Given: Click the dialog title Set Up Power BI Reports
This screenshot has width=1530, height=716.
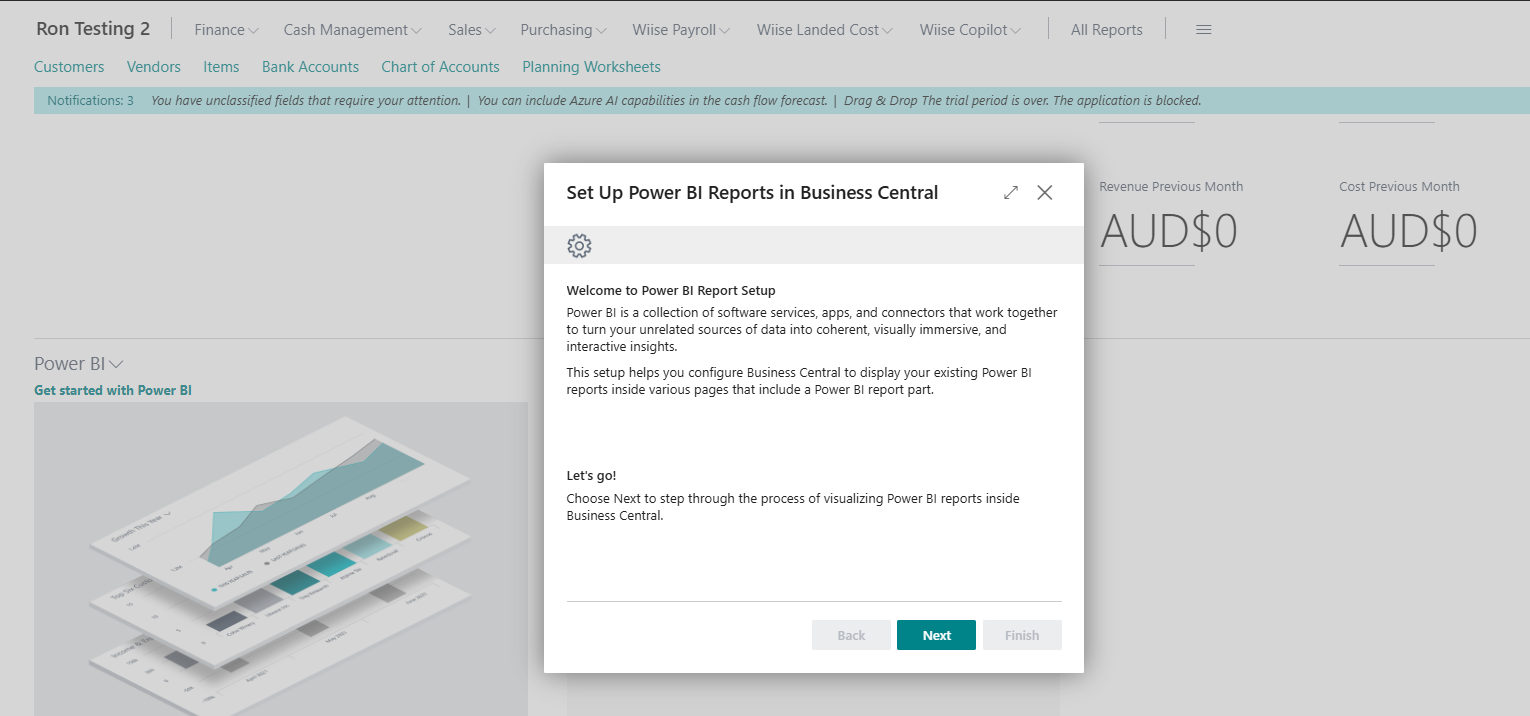Looking at the screenshot, I should click(752, 193).
